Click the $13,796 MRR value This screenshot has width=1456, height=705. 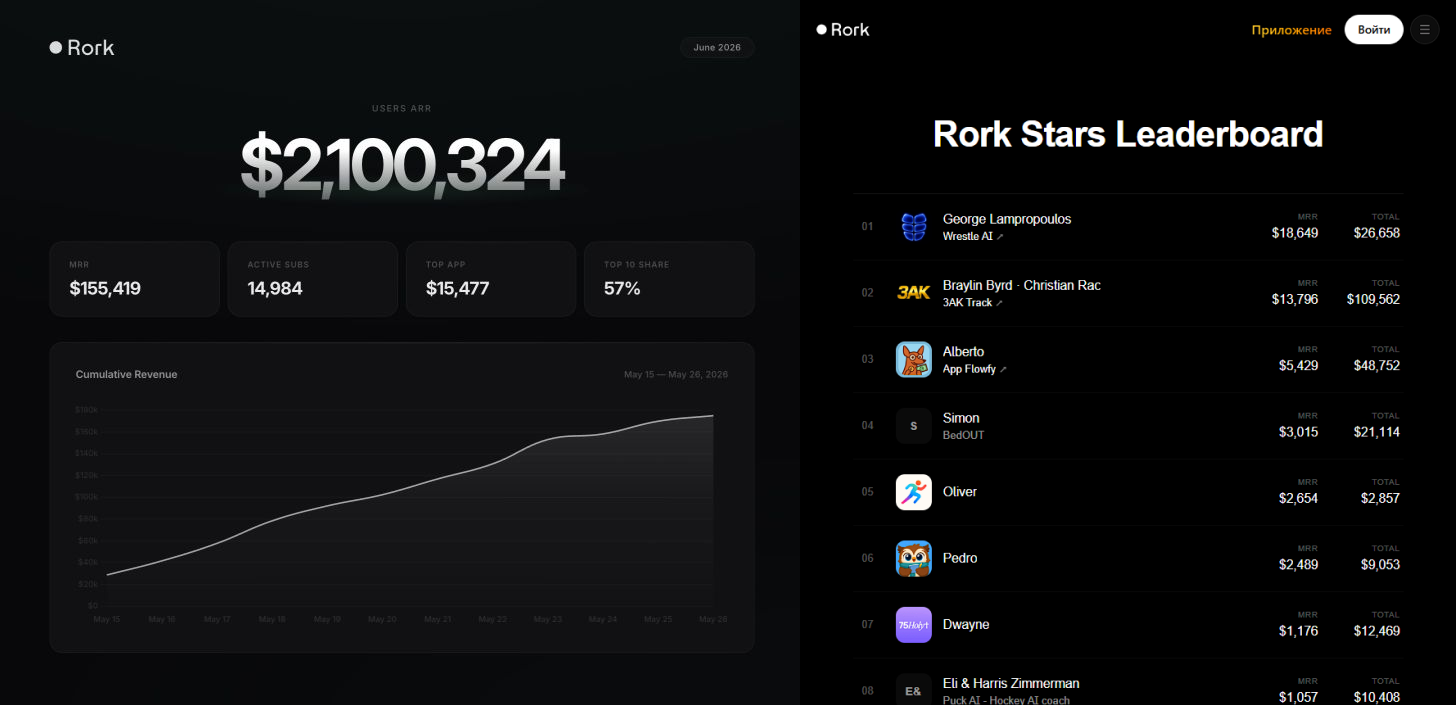[x=1295, y=299]
